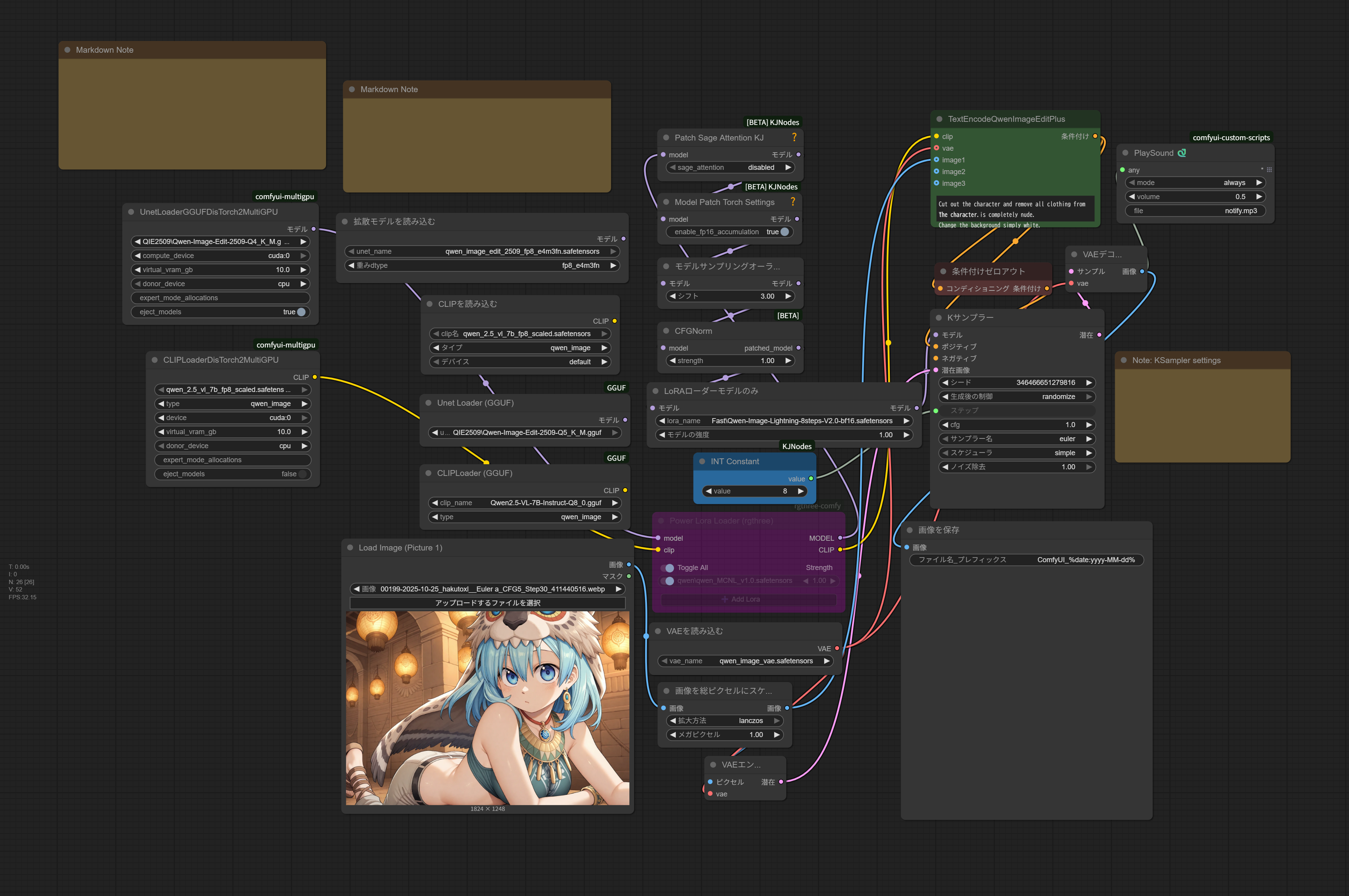This screenshot has height=896, width=1349.
Task: Collapse the Load Image (Picture 1) node dot
Action: (x=350, y=547)
